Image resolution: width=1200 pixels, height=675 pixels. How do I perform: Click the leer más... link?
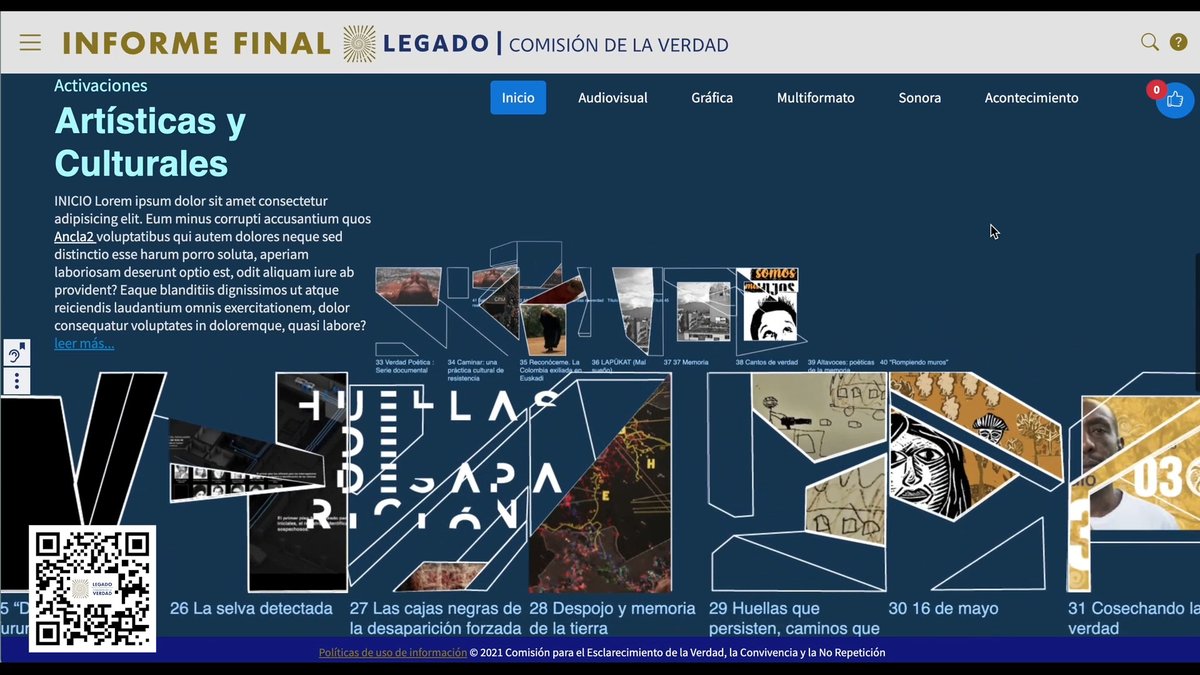84,344
